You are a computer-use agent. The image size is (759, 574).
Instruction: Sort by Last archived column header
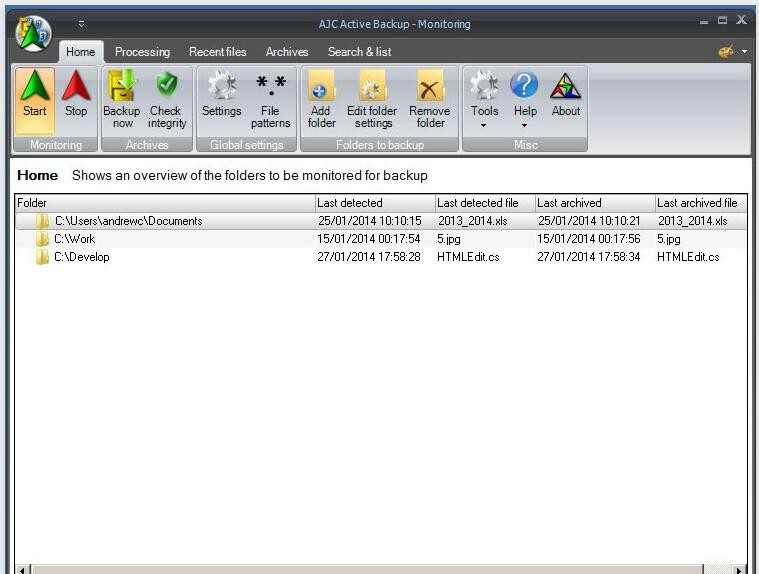(595, 203)
